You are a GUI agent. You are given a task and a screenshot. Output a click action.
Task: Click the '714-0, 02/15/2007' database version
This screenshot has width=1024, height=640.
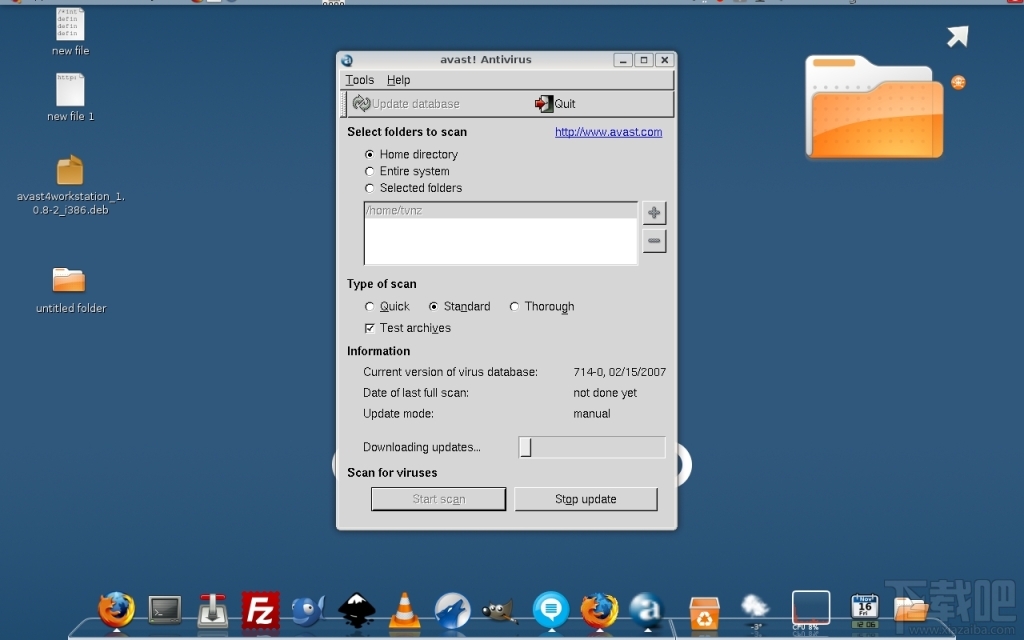click(620, 372)
